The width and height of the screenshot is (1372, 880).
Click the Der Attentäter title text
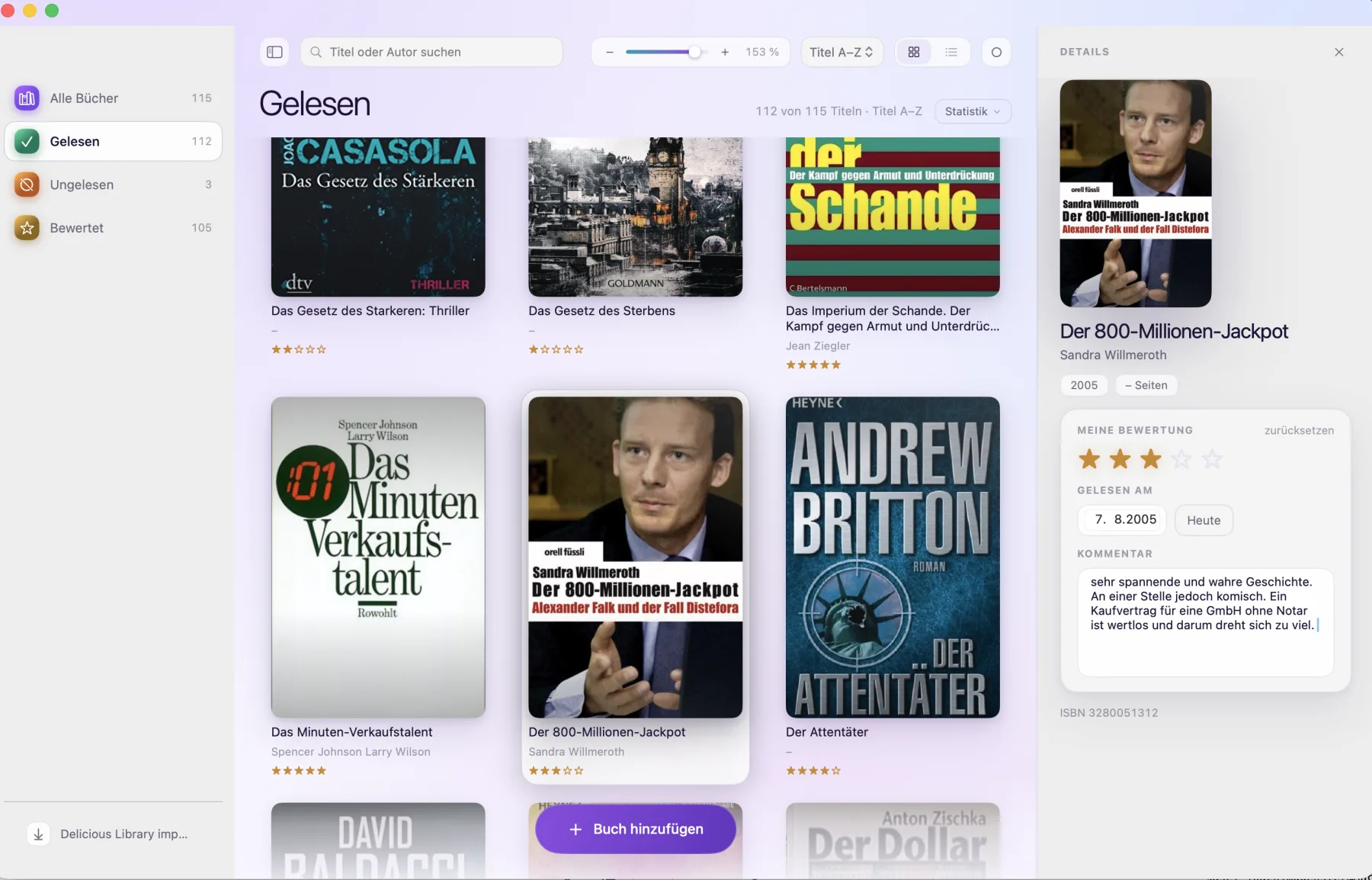click(827, 732)
